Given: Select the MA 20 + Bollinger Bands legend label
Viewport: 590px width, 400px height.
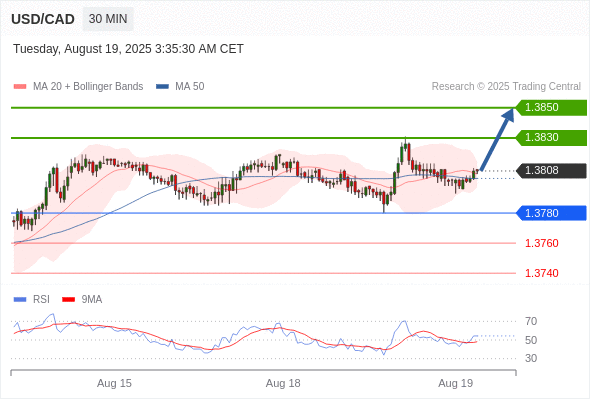Looking at the screenshot, I should (88, 87).
